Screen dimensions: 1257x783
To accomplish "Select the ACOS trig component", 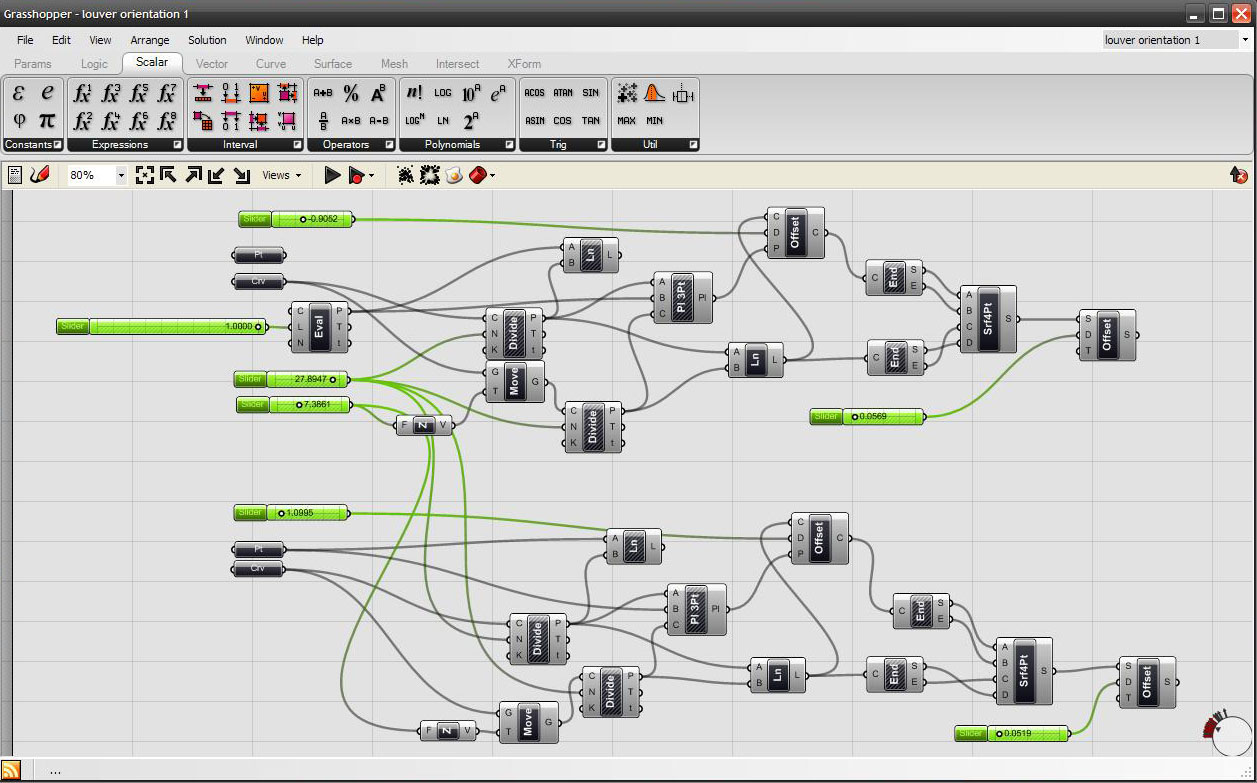I will (535, 93).
